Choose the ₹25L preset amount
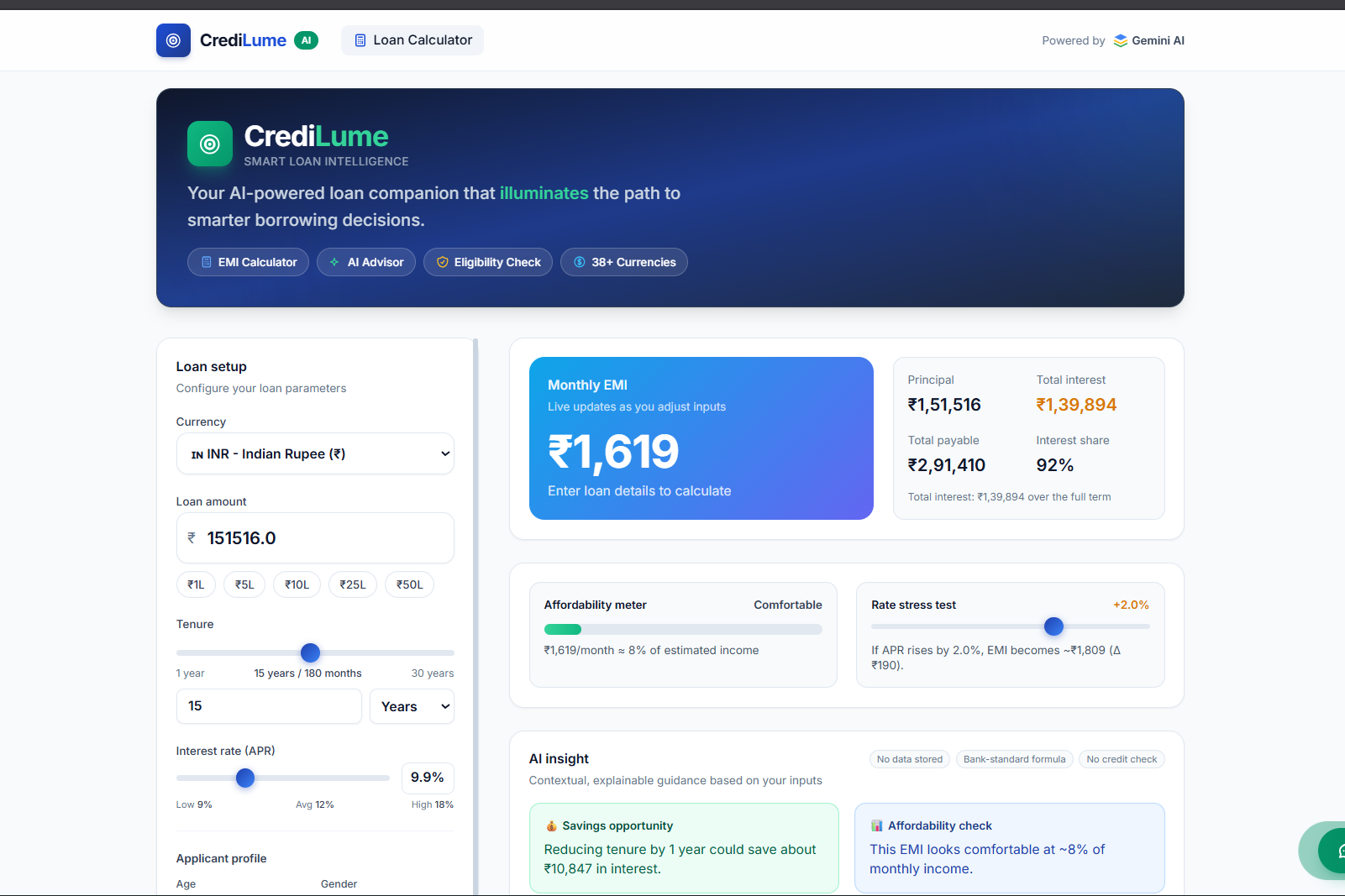This screenshot has width=1345, height=896. (x=353, y=584)
